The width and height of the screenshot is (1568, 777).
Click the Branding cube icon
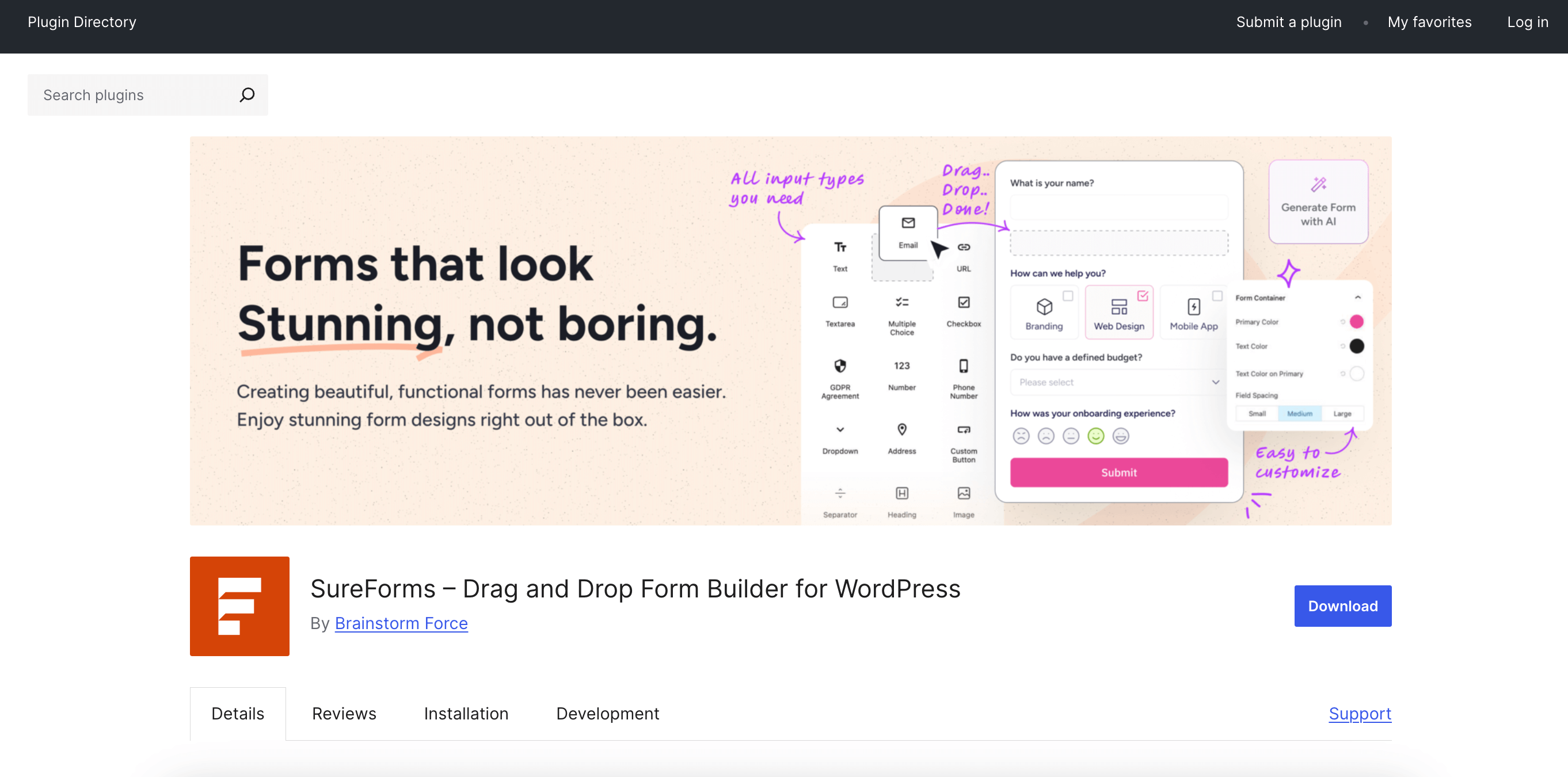(x=1044, y=307)
